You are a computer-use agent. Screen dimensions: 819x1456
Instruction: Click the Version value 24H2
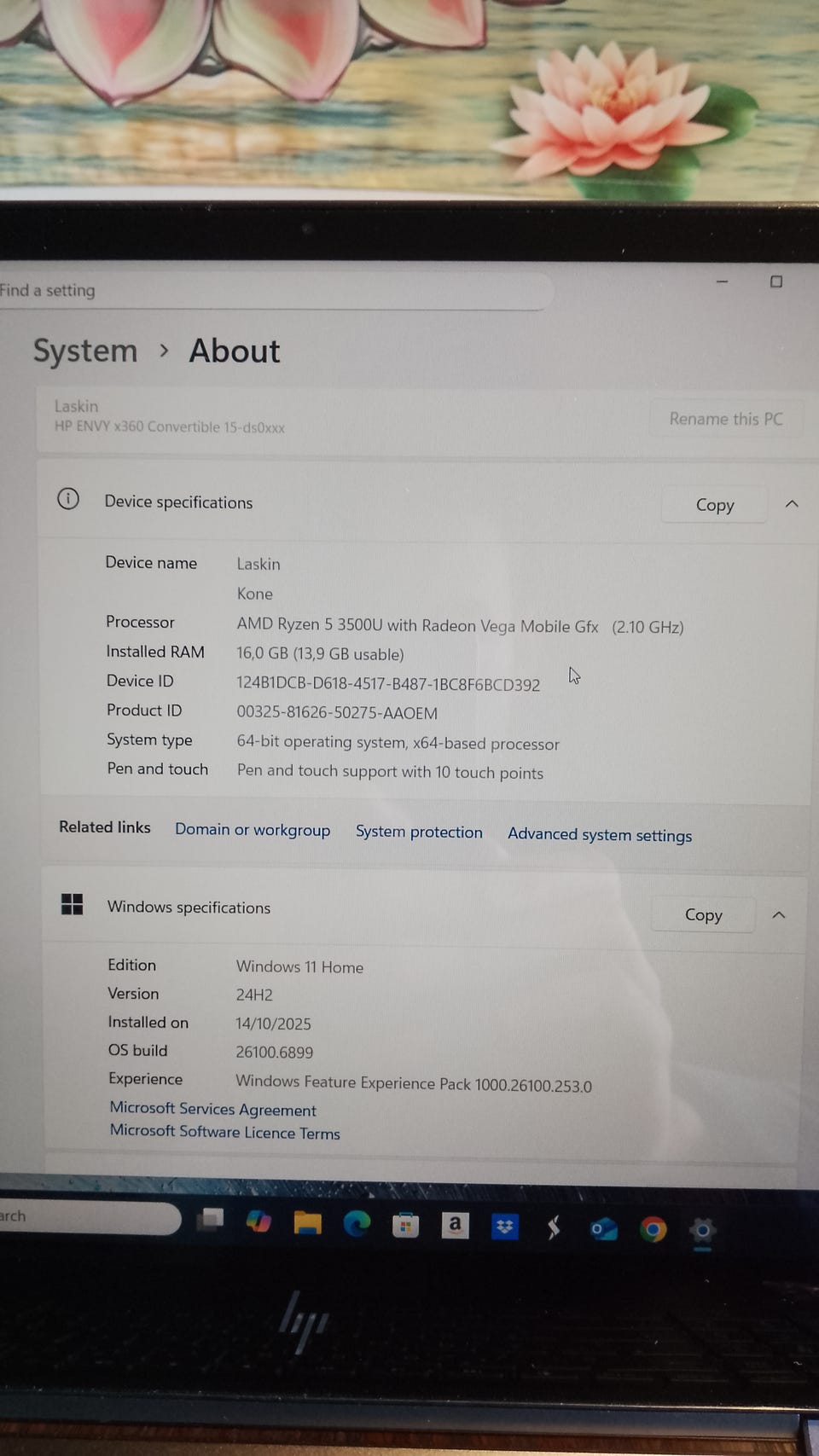click(254, 995)
